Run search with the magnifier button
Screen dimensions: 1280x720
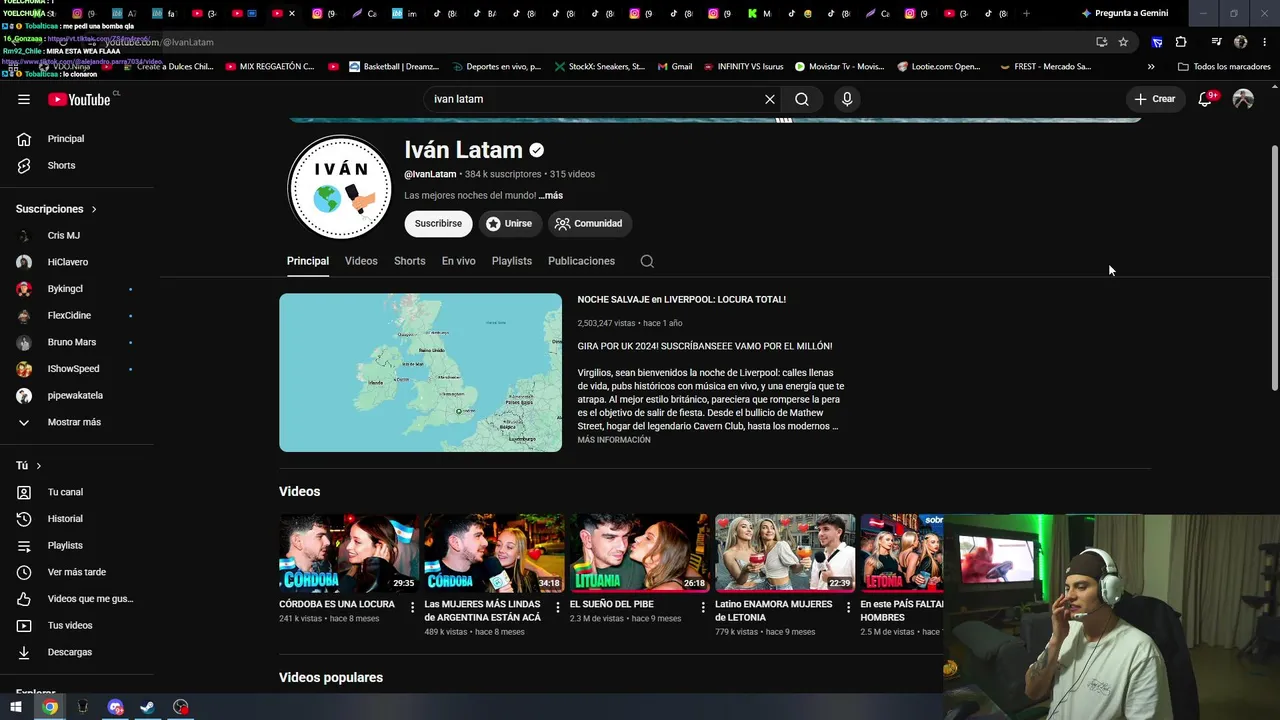tap(802, 99)
